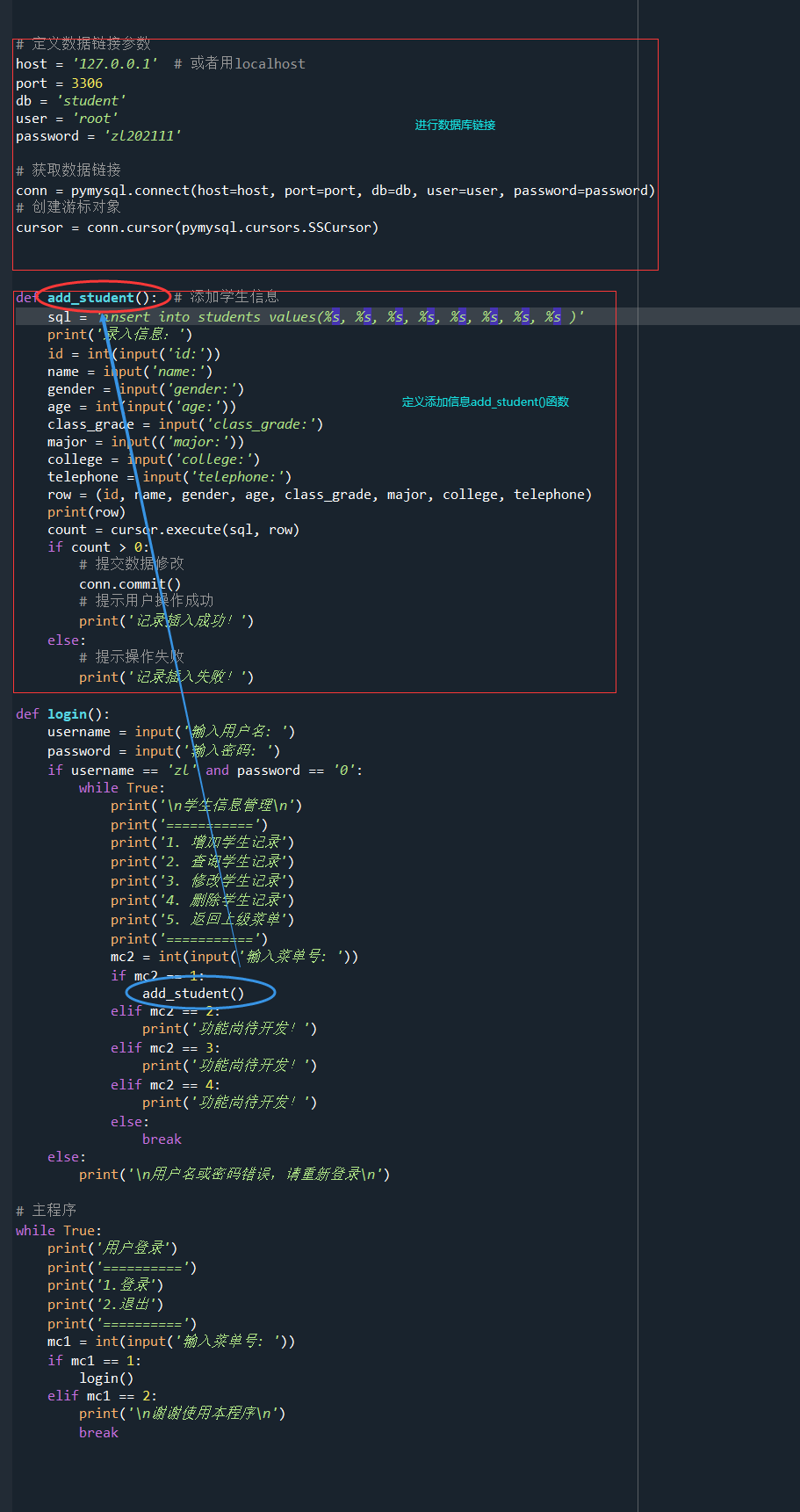
Task: Click the line 'elif mc1 == 2:'
Action: [x=103, y=1396]
